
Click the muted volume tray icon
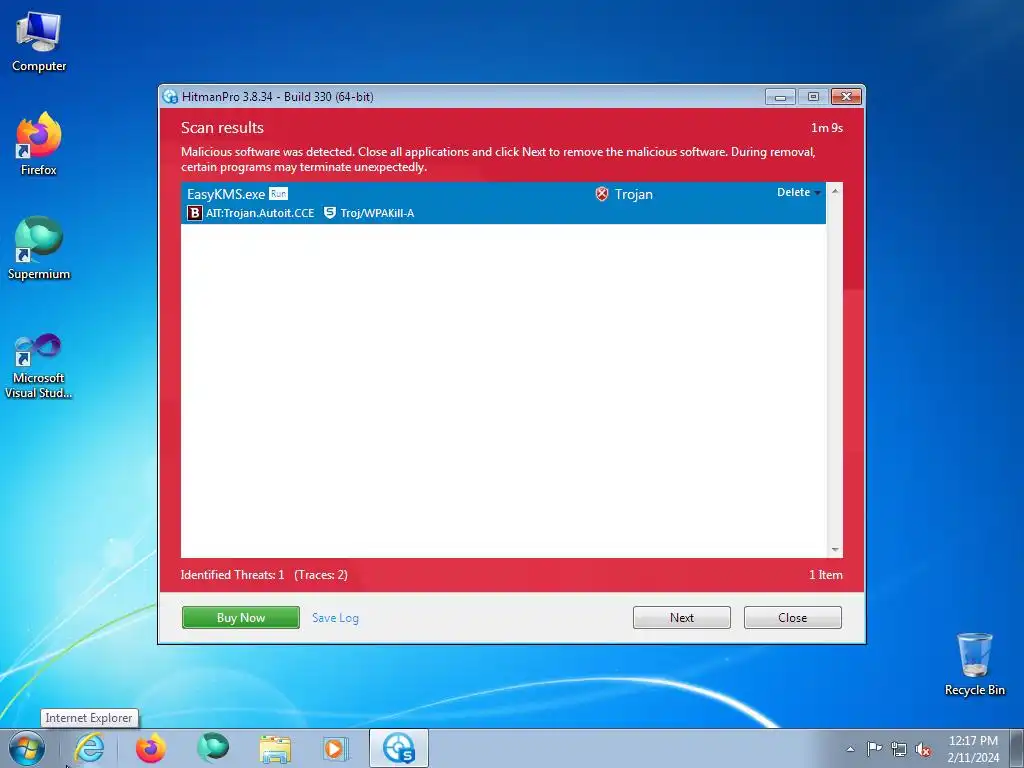[x=923, y=749]
